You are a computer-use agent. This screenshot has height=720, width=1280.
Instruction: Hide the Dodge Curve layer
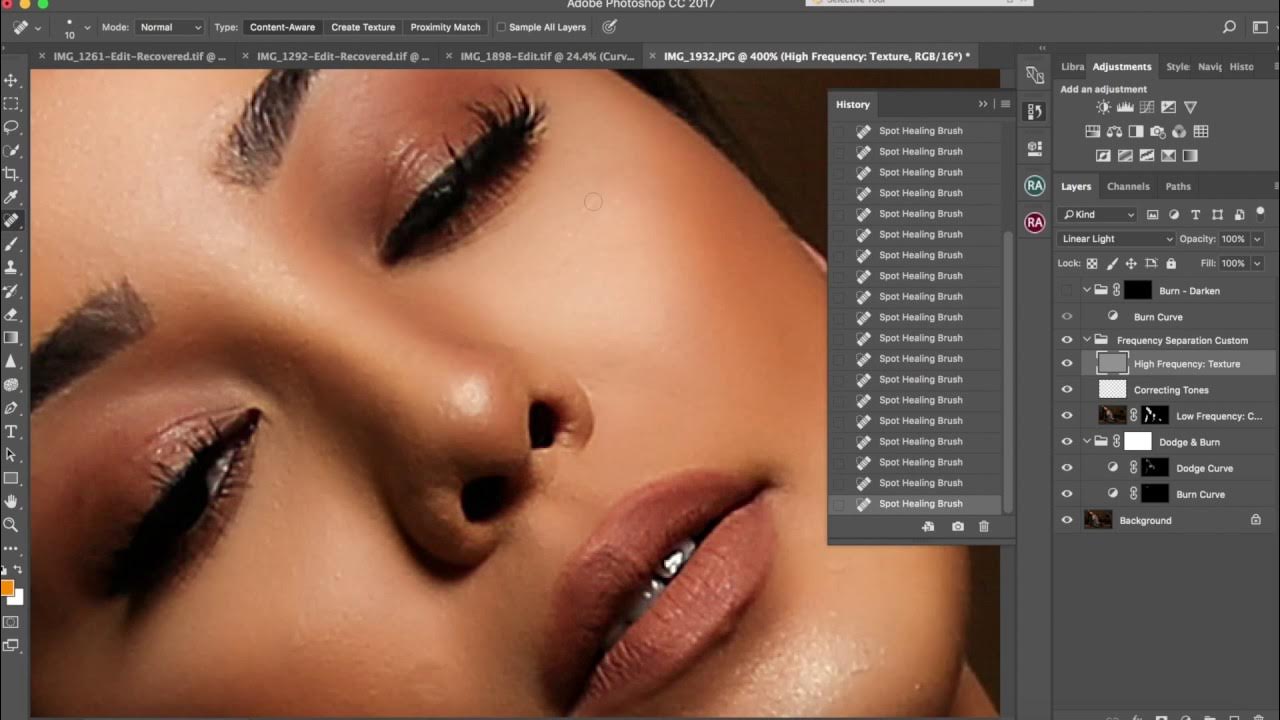(1067, 468)
